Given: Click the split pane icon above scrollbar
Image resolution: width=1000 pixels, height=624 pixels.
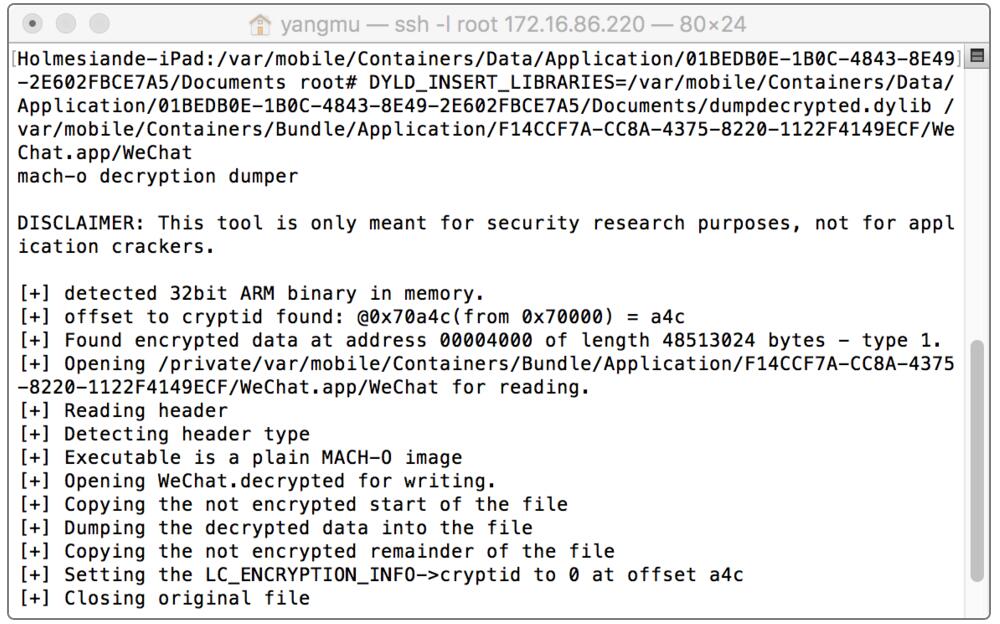Looking at the screenshot, I should tap(977, 58).
